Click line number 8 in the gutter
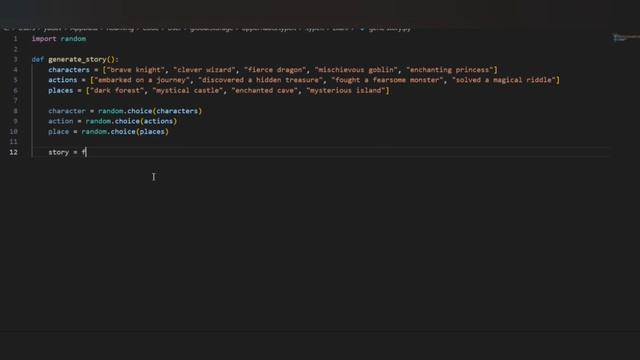Image resolution: width=640 pixels, height=360 pixels. [x=16, y=111]
